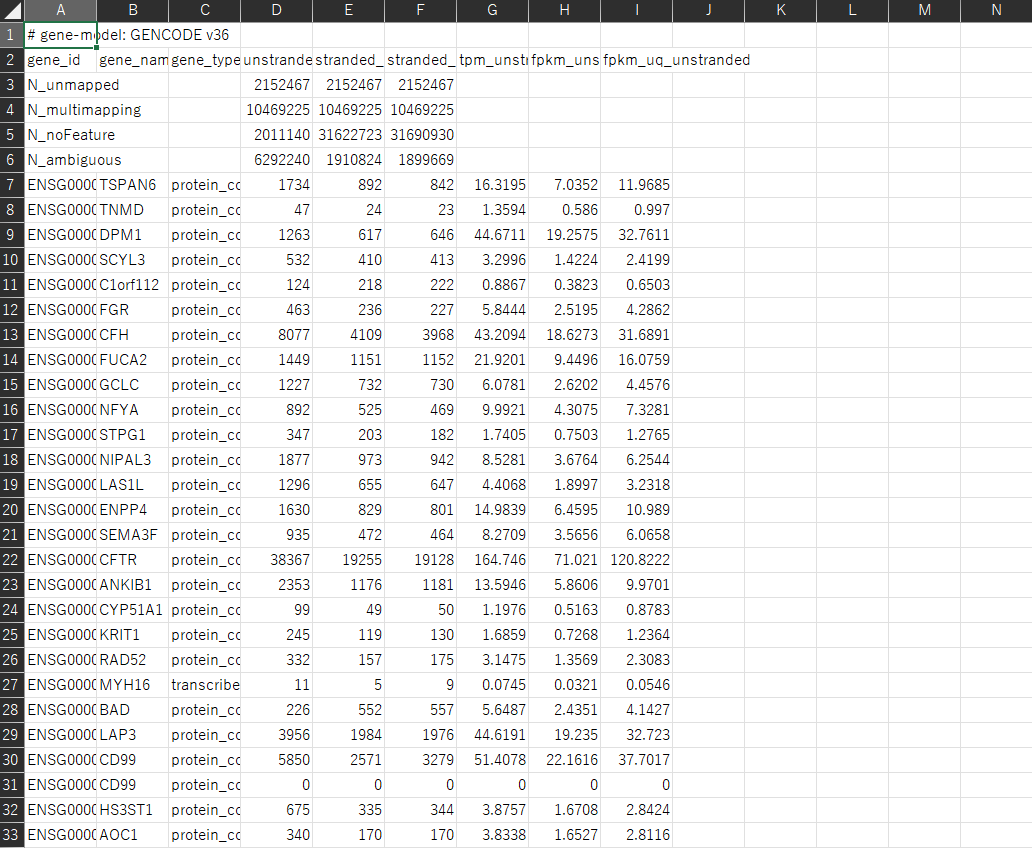Click the value 2.8116 in AOC1 row
The image size is (1032, 848).
pyautogui.click(x=636, y=835)
